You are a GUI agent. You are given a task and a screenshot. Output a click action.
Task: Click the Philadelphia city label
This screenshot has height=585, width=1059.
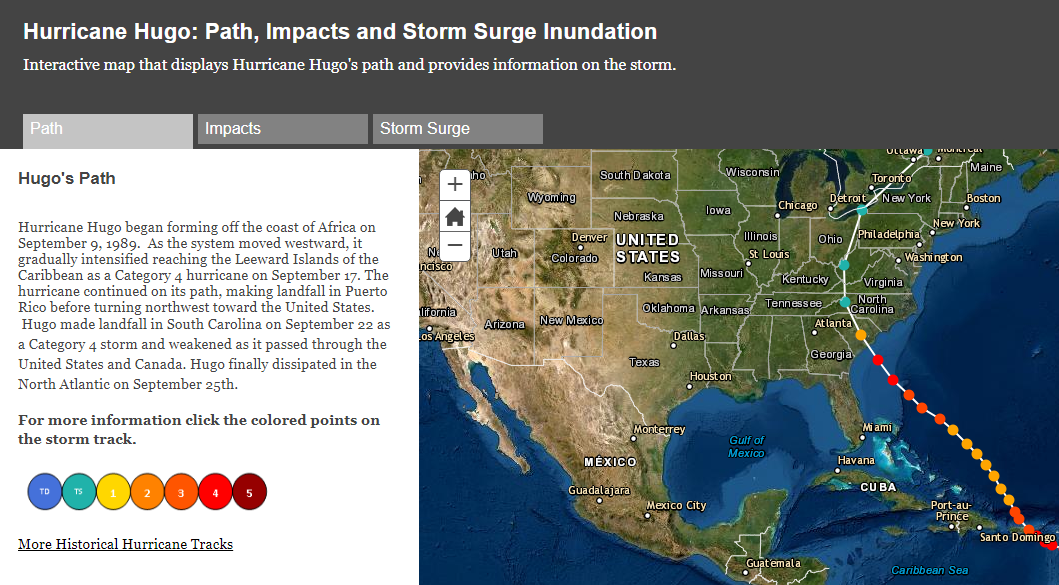[889, 234]
